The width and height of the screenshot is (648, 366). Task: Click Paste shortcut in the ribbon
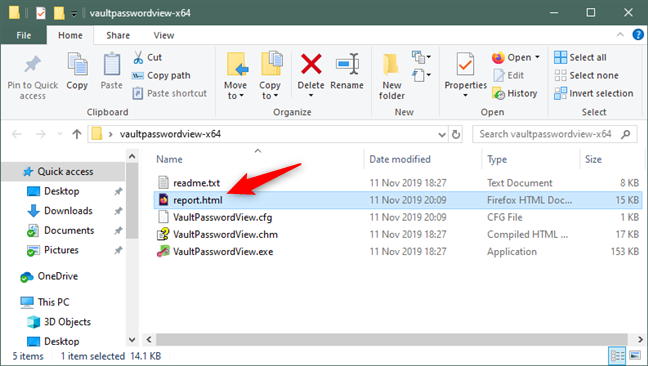[x=169, y=93]
